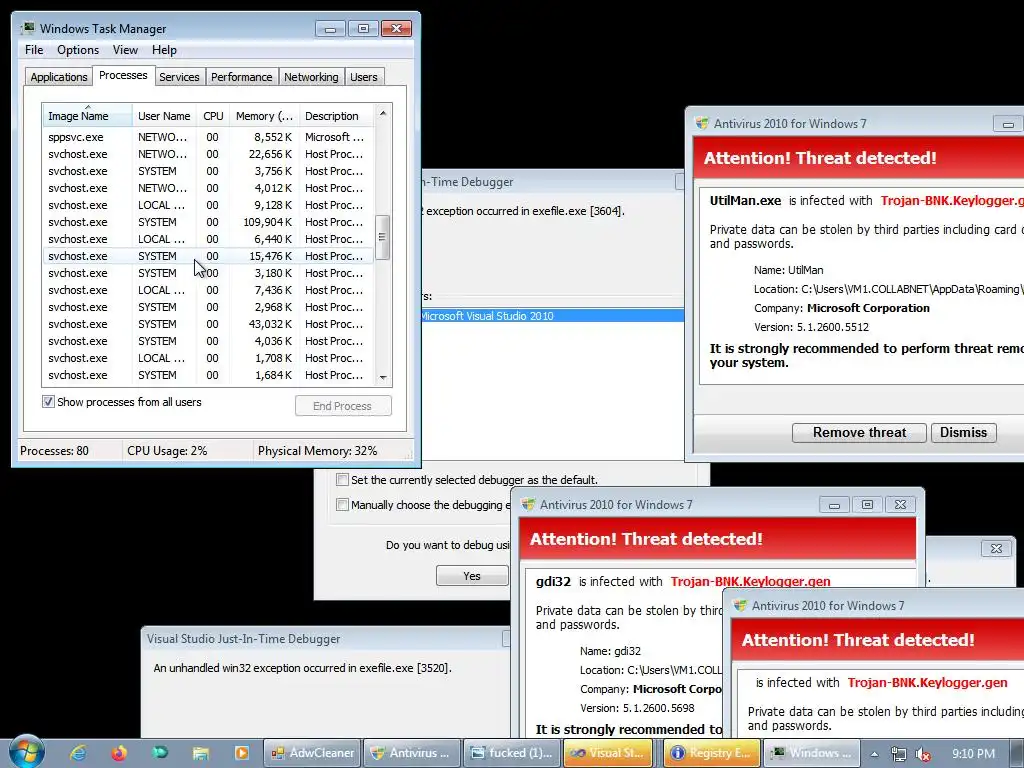Select the sppsvc.exe process row

click(x=208, y=137)
